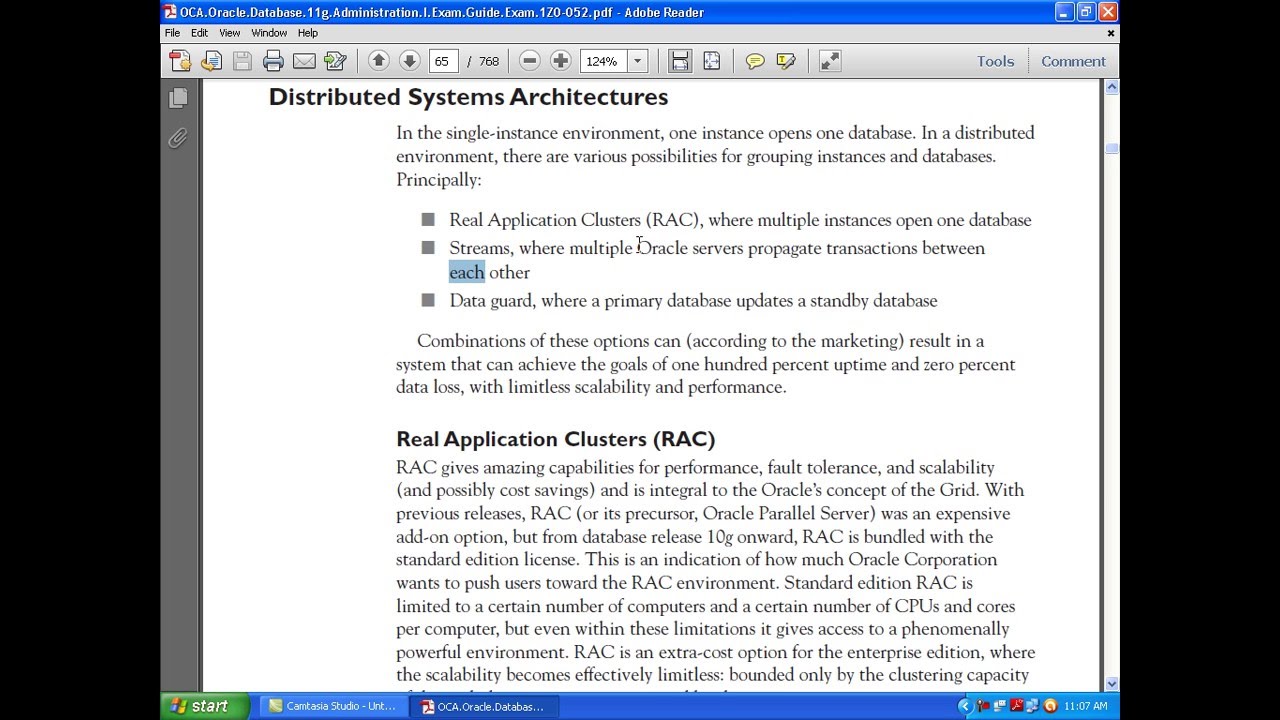Switch to read mode icon
The image size is (1280, 720).
click(x=830, y=61)
